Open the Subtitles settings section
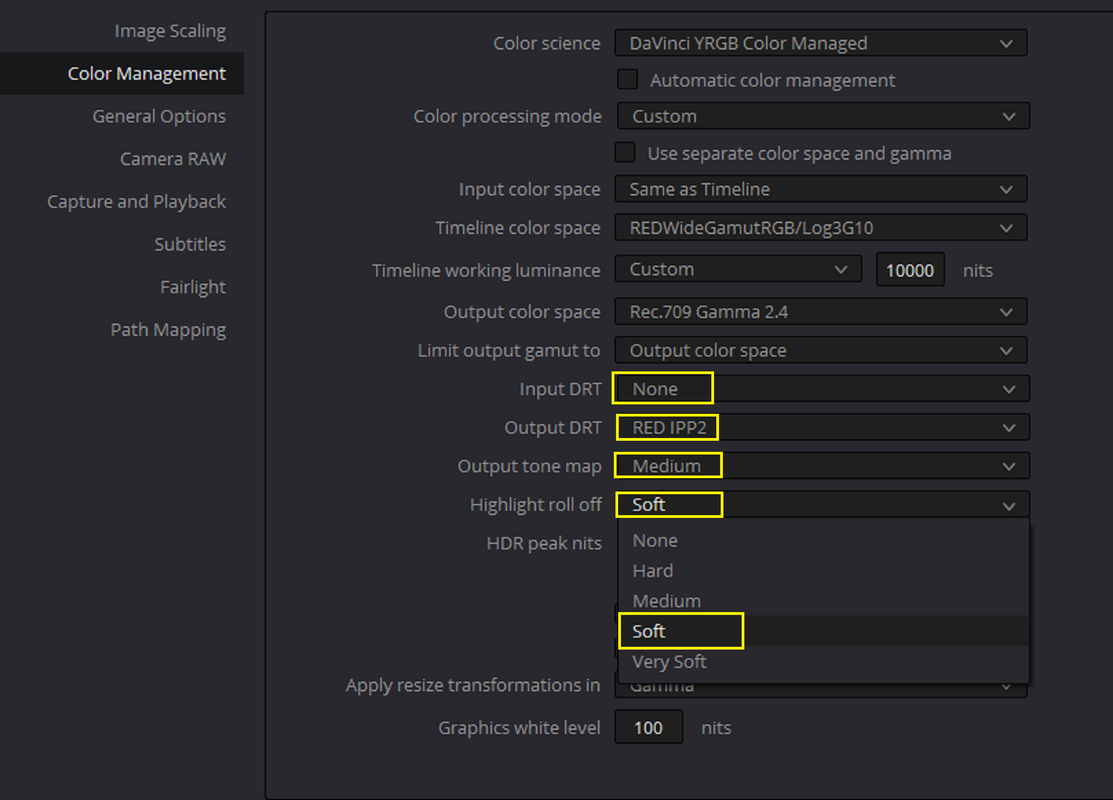The width and height of the screenshot is (1113, 800). click(x=190, y=244)
